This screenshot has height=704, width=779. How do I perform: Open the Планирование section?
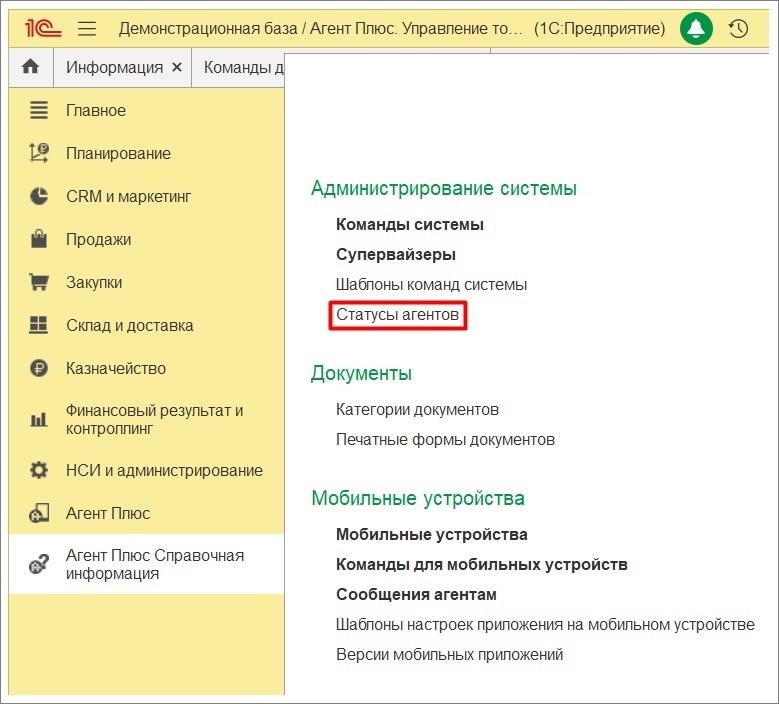[x=118, y=153]
